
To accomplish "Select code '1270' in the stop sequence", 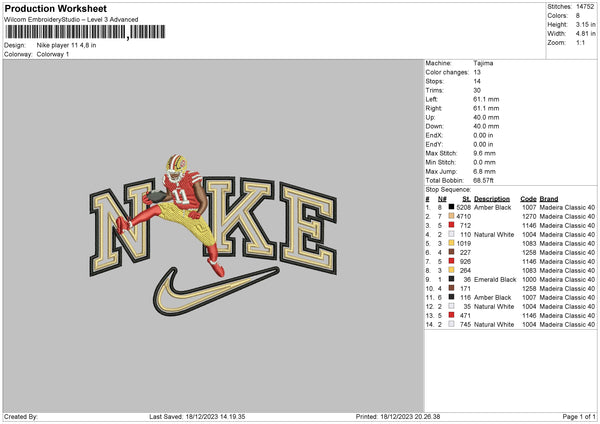I will pos(529,217).
